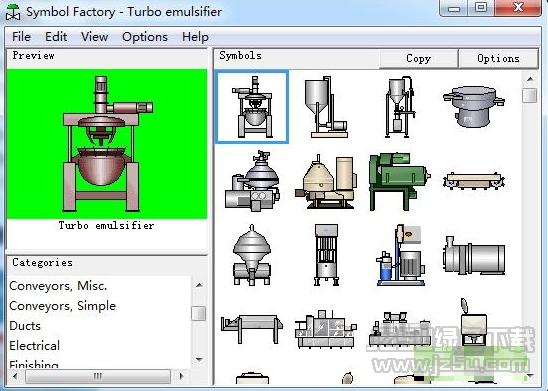Select the hopper with pump symbol
This screenshot has height=391, width=548.
326,107
